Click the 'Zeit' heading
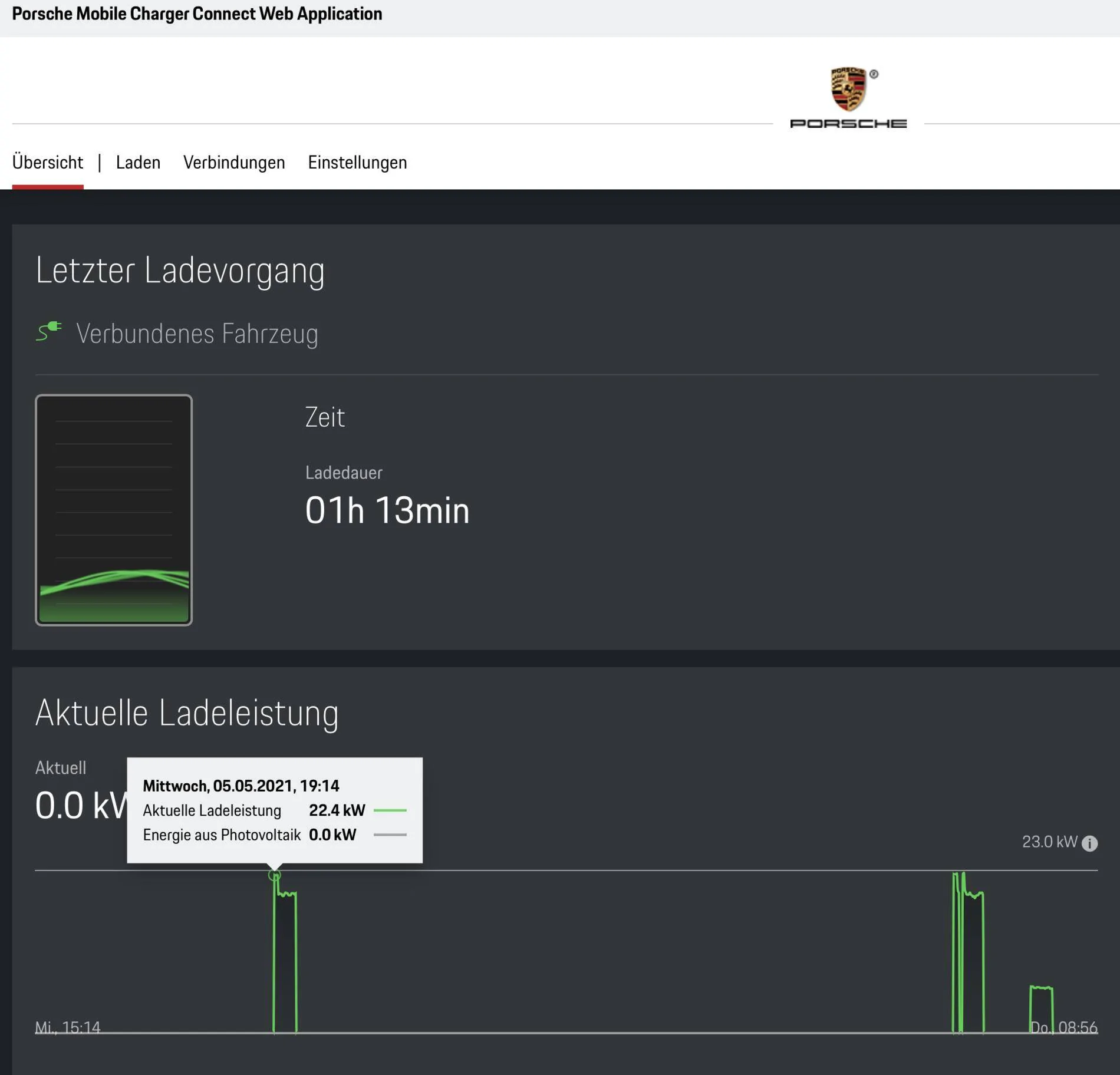Screen dimensions: 1120x1075 [x=325, y=417]
